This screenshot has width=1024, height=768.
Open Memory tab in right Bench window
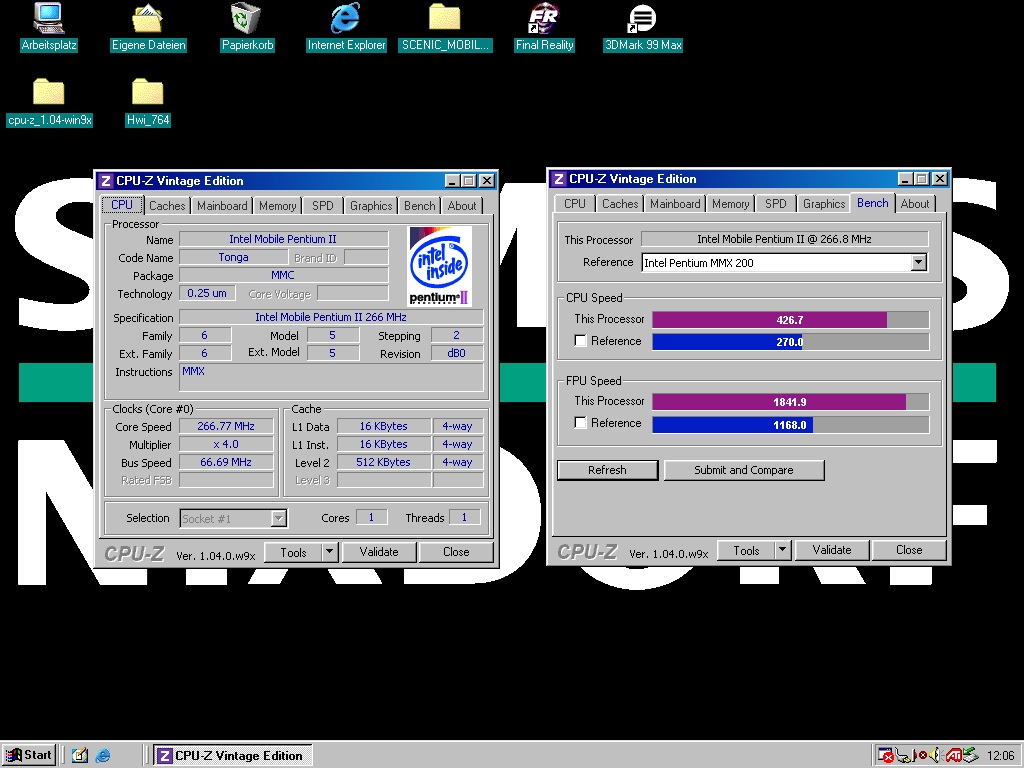point(731,204)
